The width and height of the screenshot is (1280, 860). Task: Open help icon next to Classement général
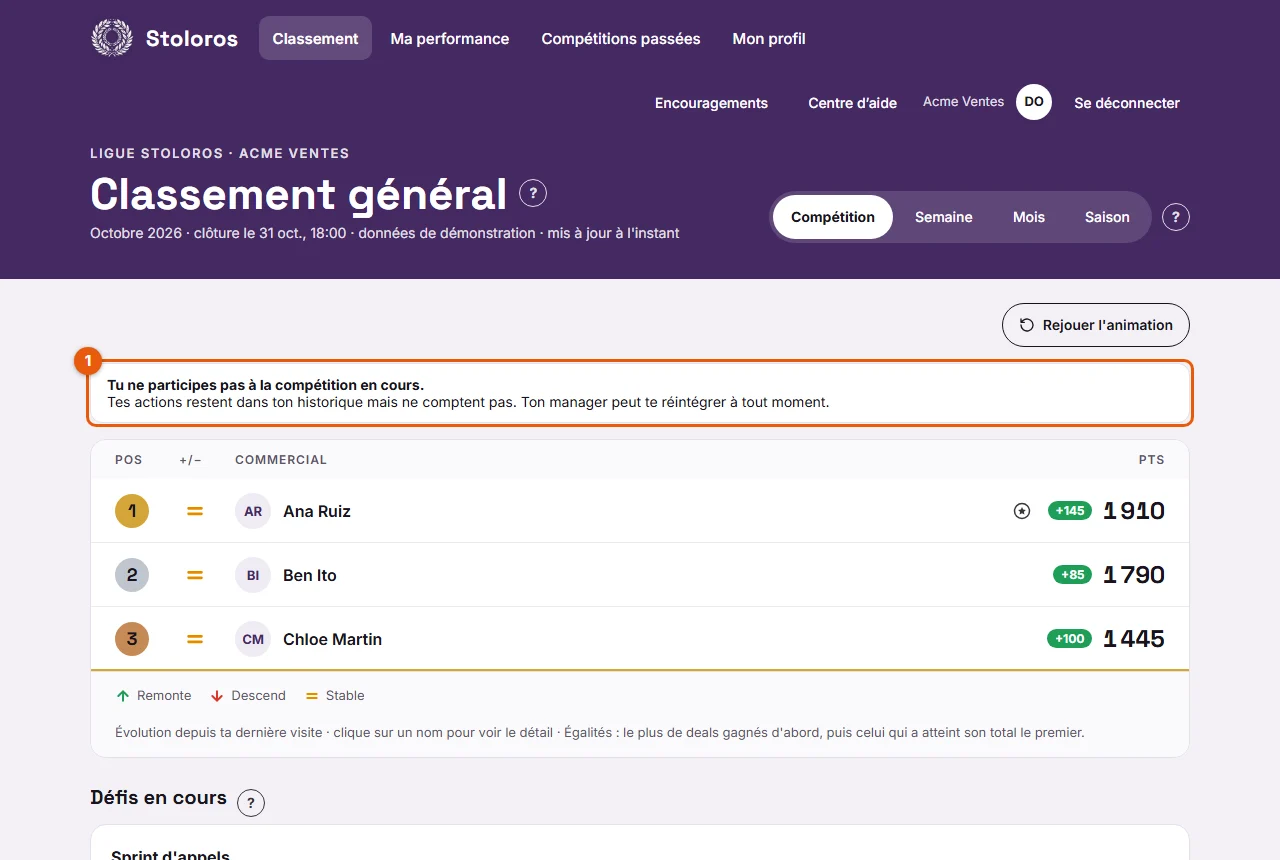533,193
